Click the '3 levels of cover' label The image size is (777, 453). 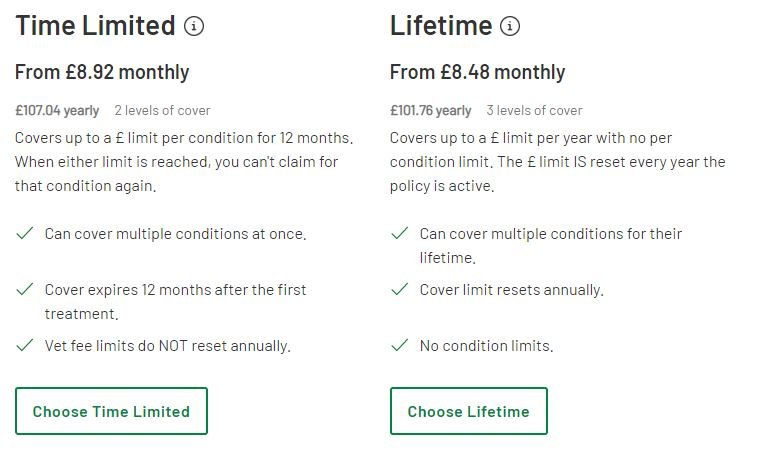coord(534,111)
